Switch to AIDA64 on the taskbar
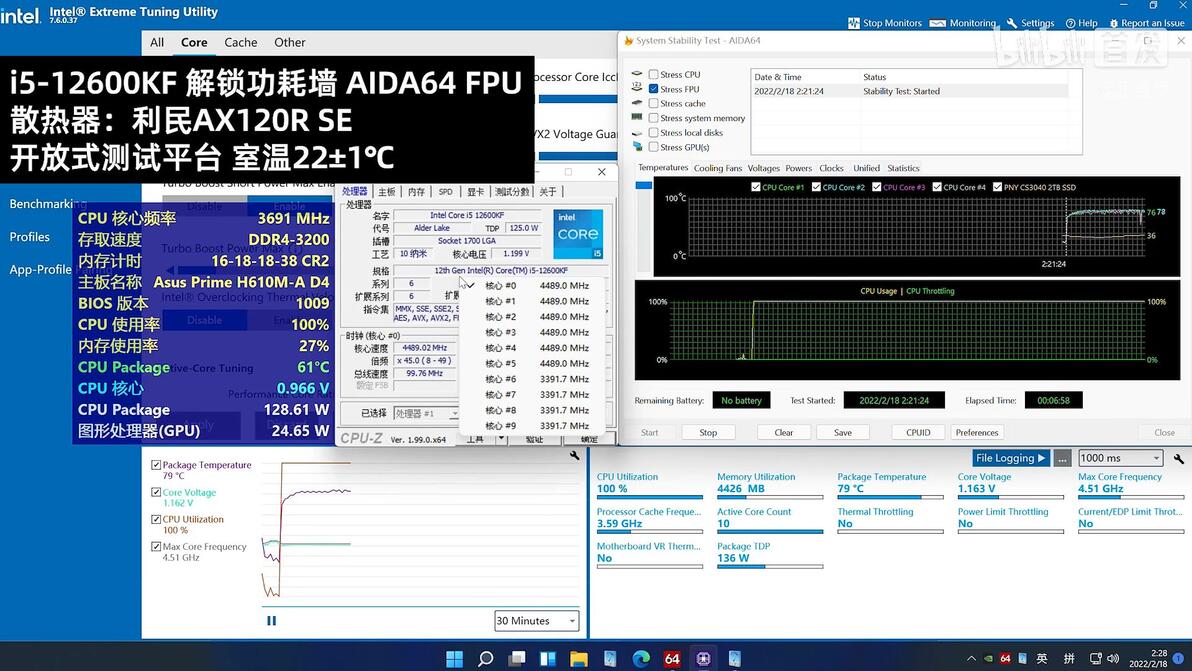This screenshot has width=1192, height=671. click(x=672, y=659)
